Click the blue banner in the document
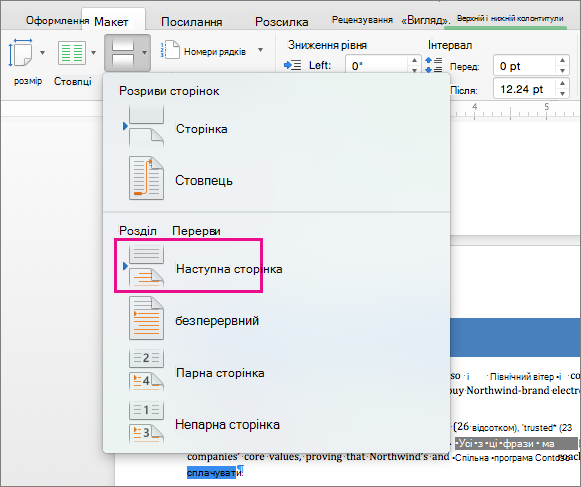This screenshot has height=487, width=581. coord(515,337)
